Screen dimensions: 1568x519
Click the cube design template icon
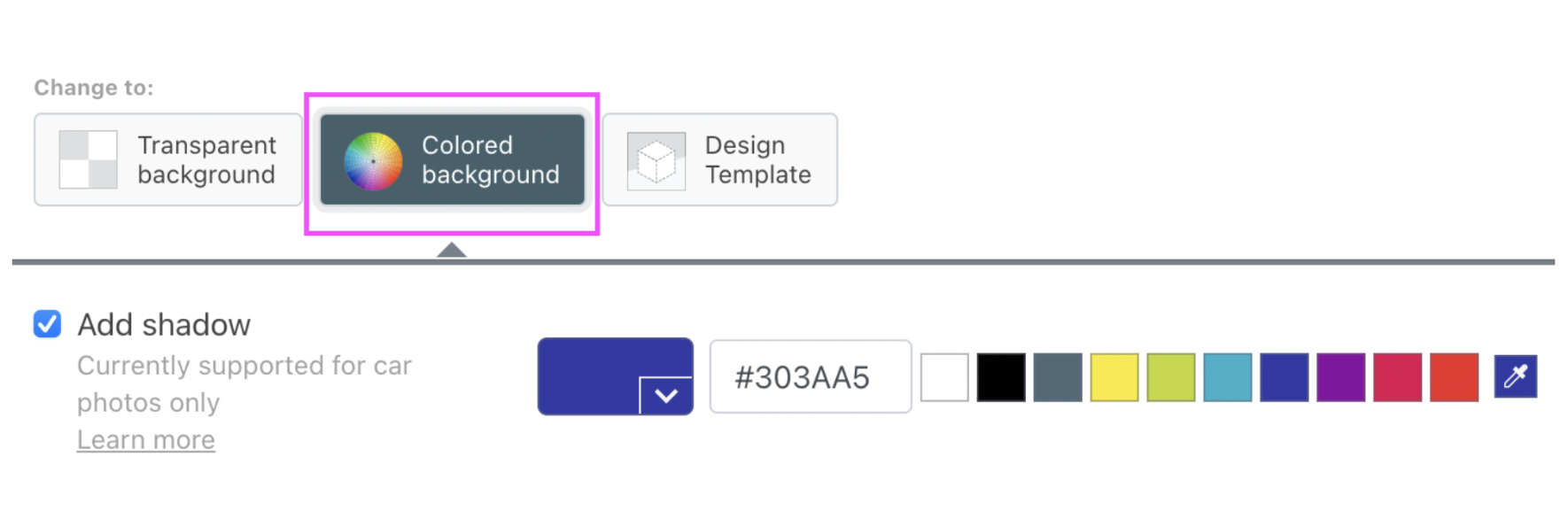coord(656,161)
